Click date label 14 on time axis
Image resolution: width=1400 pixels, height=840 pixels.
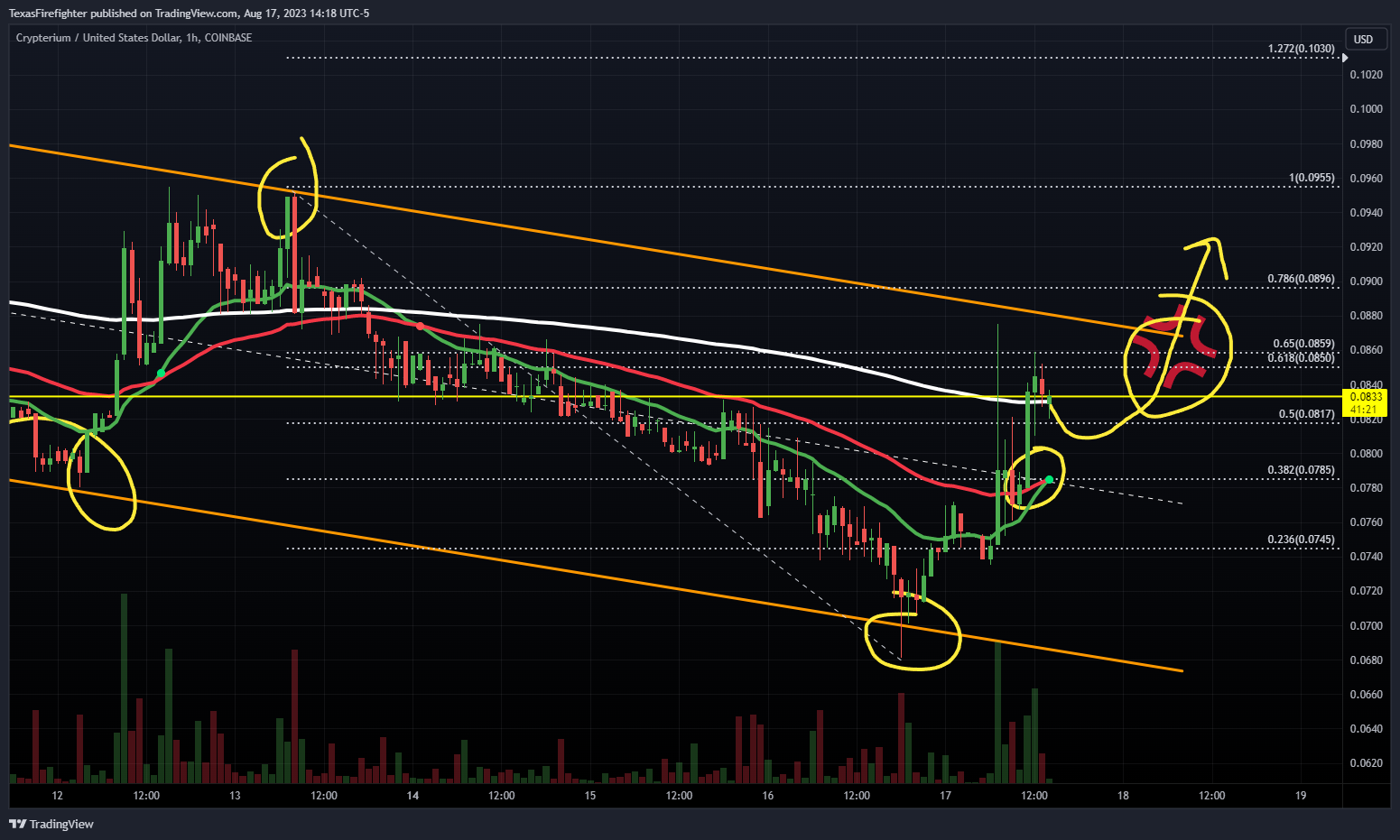(413, 795)
